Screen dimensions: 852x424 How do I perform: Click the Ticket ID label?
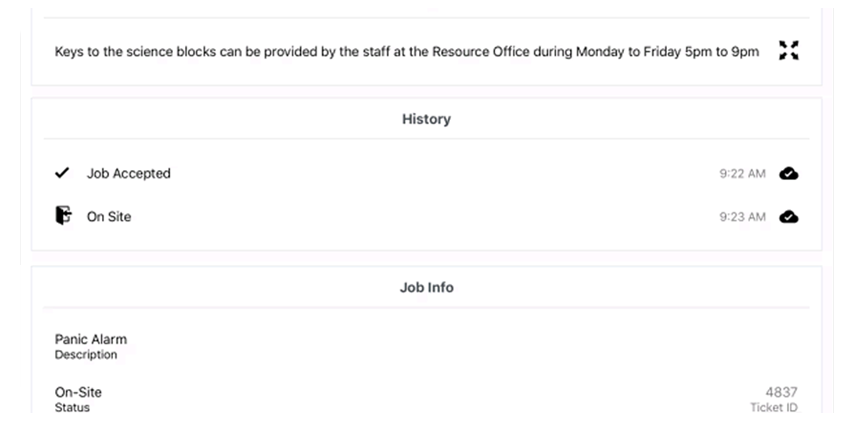773,408
